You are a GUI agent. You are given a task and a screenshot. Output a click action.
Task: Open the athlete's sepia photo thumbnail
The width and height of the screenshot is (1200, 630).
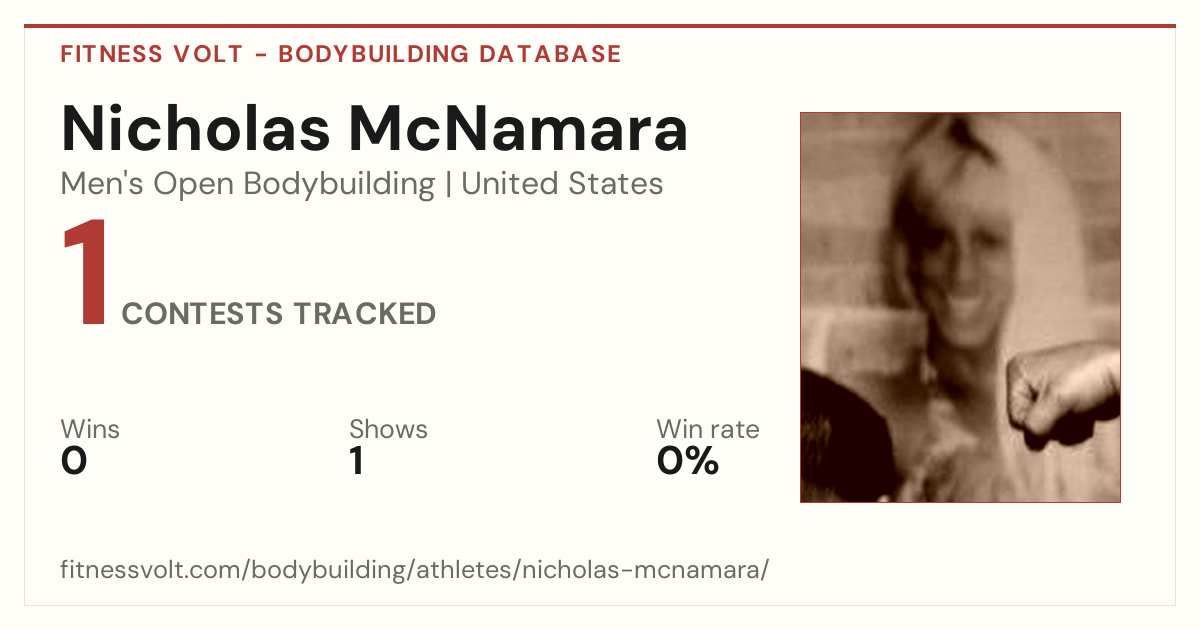(x=960, y=307)
